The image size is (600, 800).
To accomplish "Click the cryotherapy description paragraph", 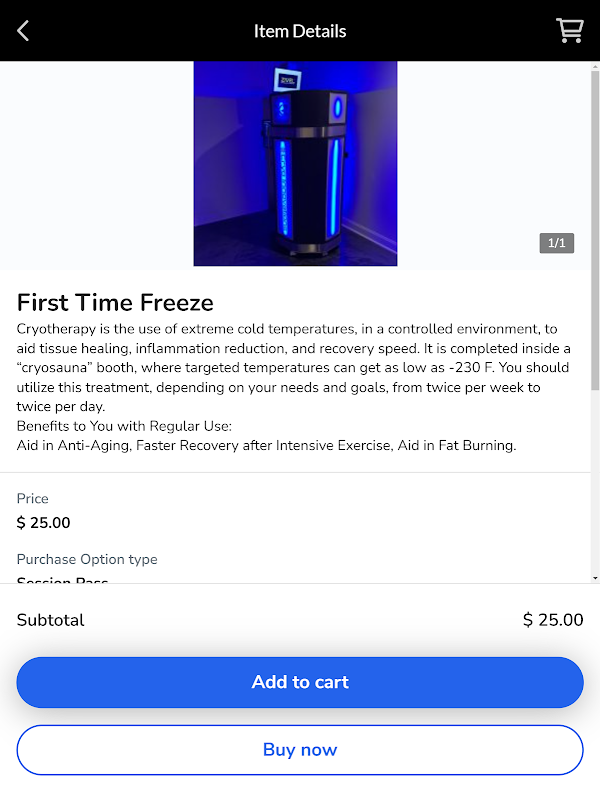I will tap(293, 367).
